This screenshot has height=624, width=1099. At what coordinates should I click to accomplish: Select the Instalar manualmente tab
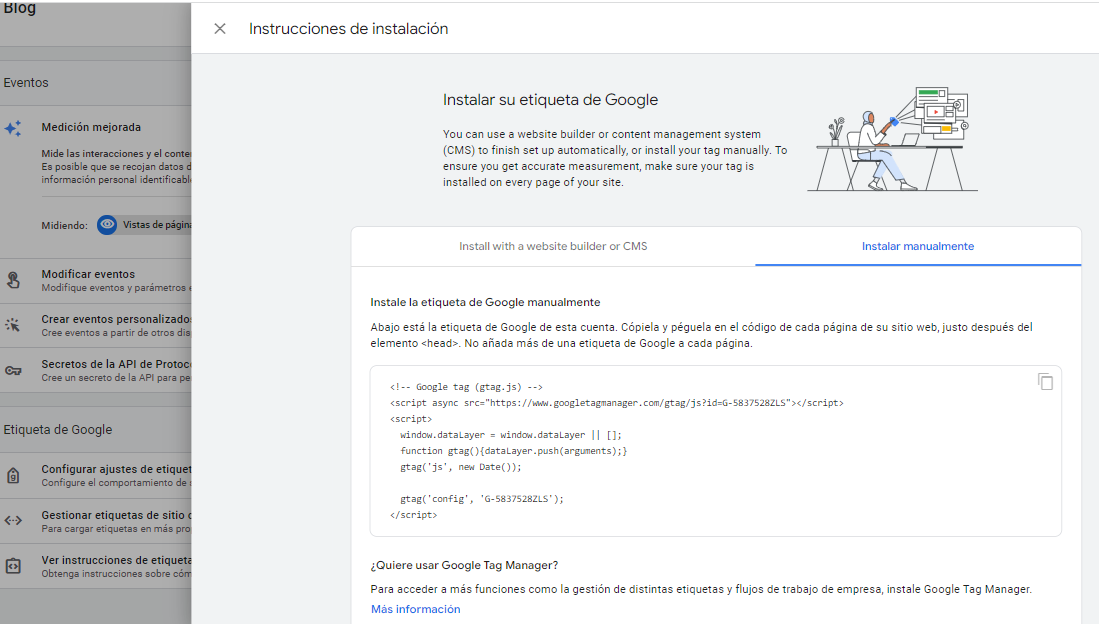[917, 246]
